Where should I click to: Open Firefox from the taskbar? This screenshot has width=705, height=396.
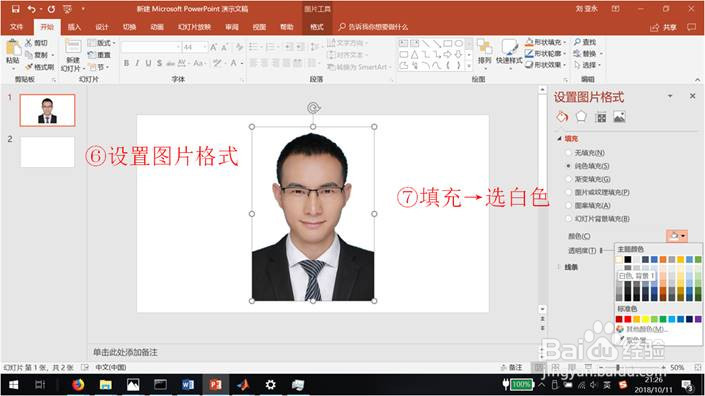[78, 385]
